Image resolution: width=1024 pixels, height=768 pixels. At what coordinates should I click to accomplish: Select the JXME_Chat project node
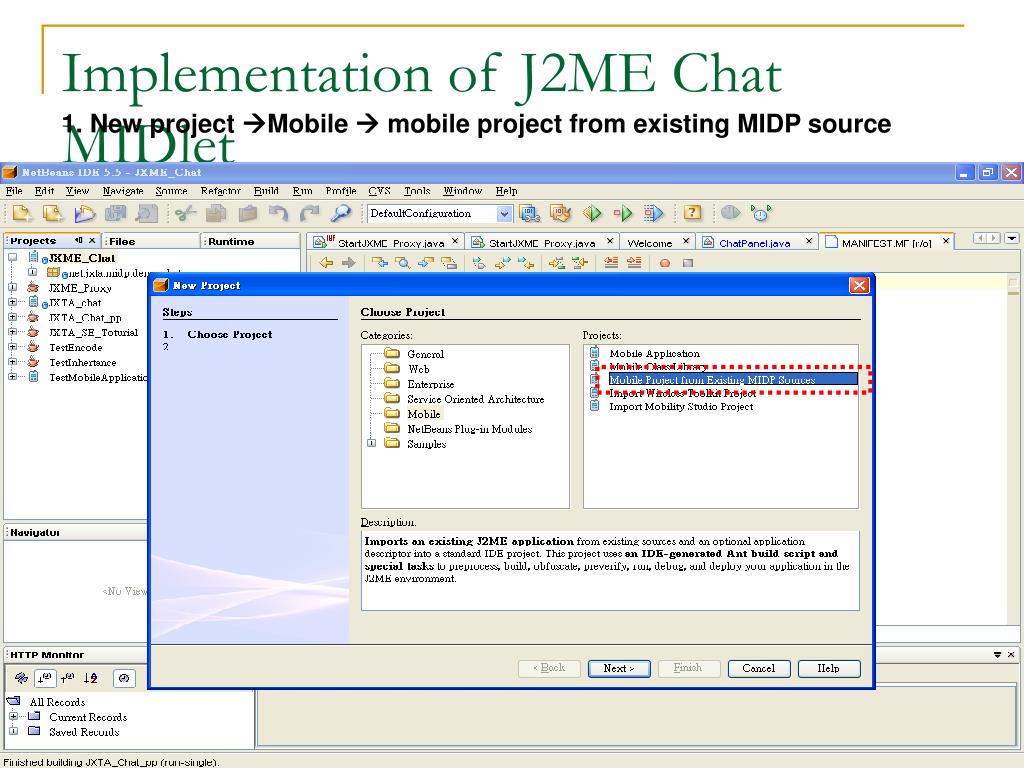82,258
